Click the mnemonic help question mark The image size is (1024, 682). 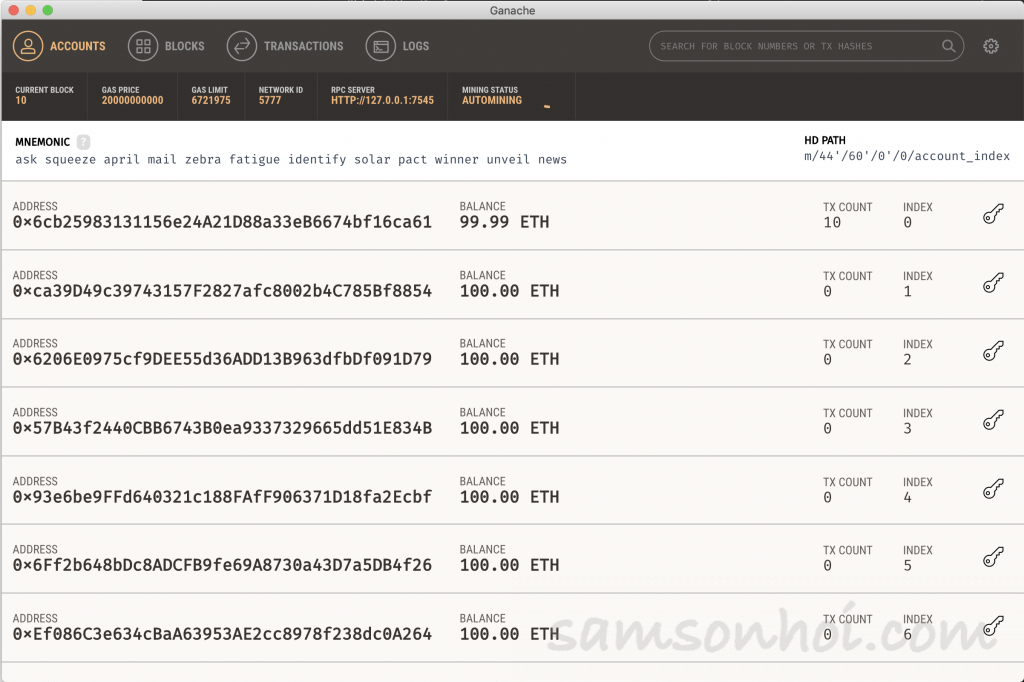click(x=83, y=142)
